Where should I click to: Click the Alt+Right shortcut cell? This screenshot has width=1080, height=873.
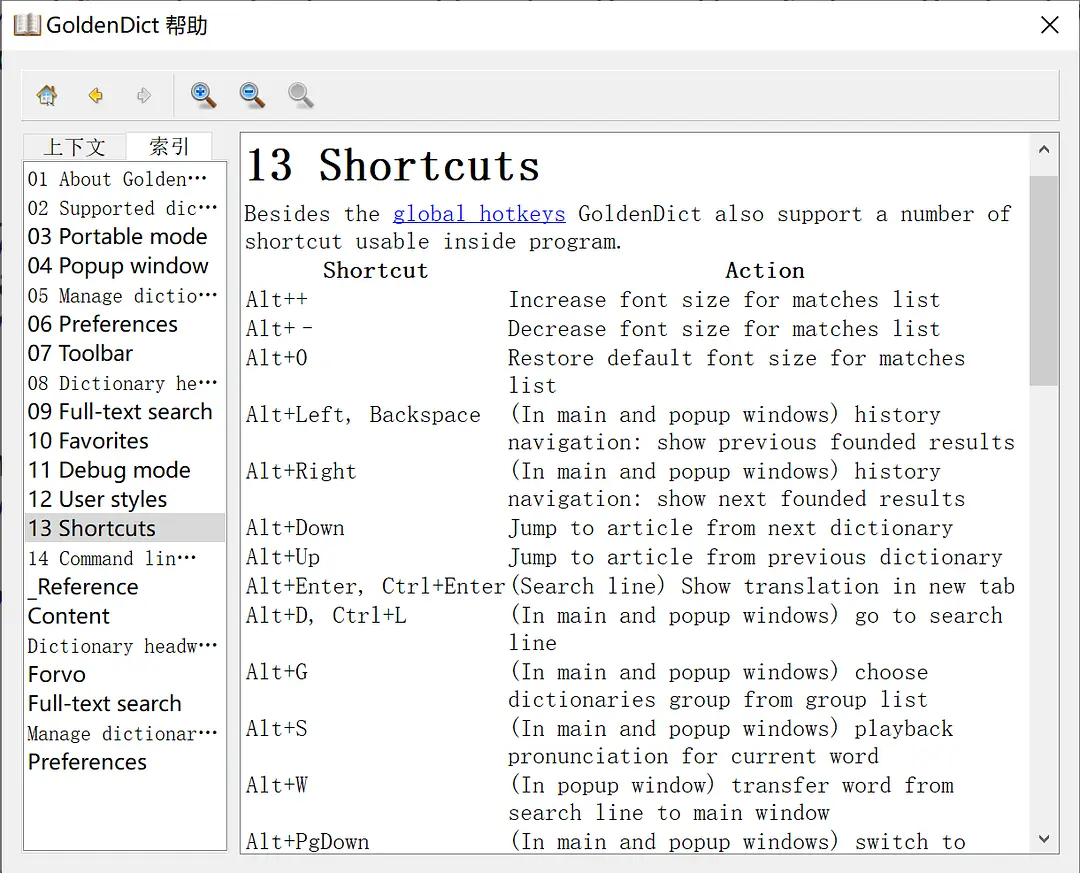301,471
